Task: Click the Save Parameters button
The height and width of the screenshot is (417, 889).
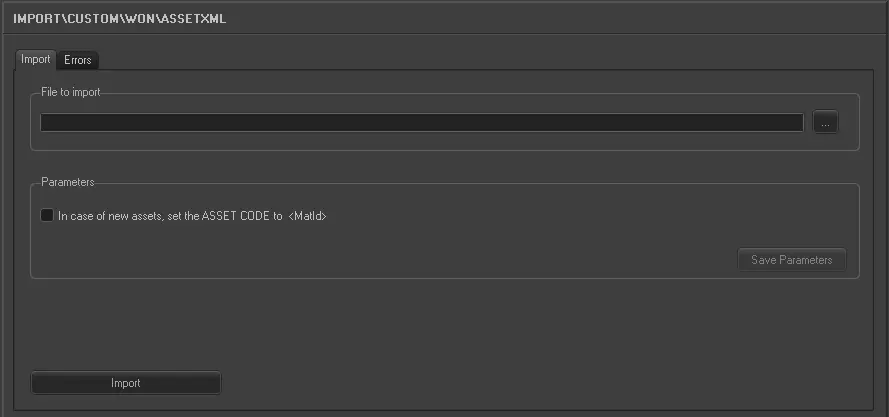Action: [791, 260]
